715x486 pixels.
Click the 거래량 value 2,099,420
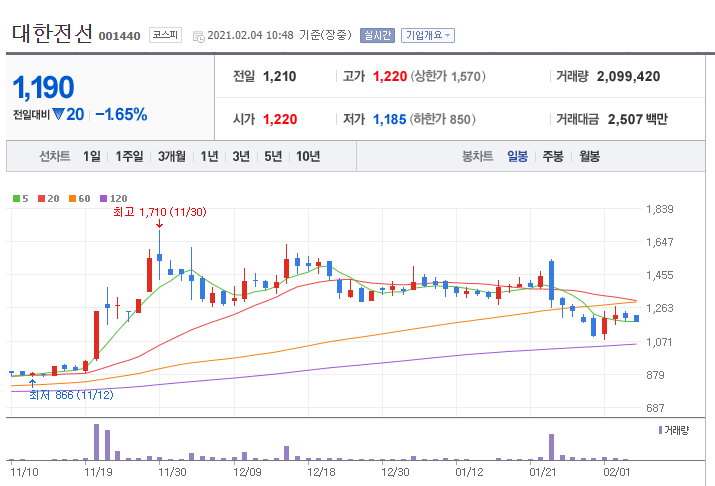(628, 76)
